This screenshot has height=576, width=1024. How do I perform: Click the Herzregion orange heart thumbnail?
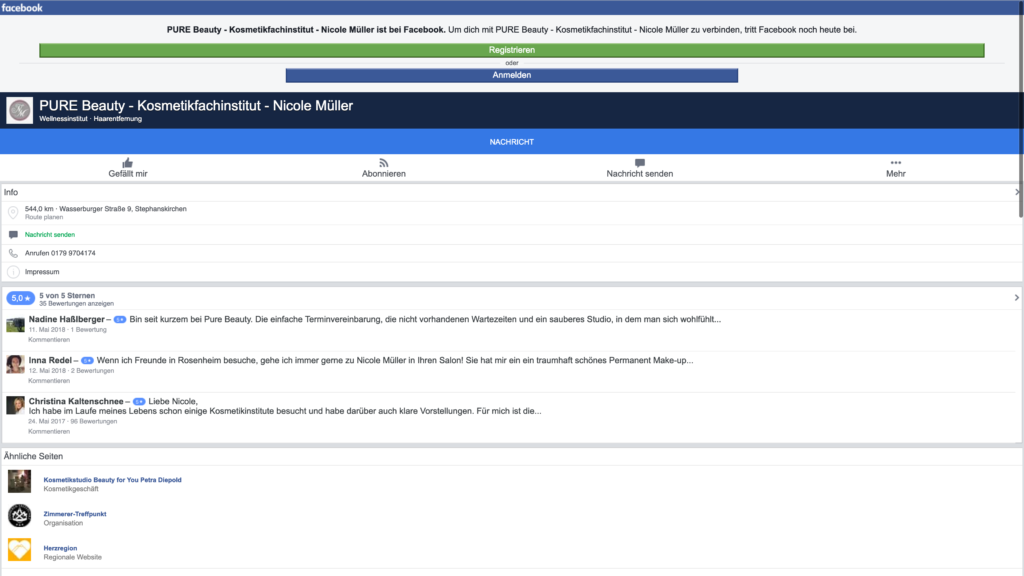pos(19,550)
